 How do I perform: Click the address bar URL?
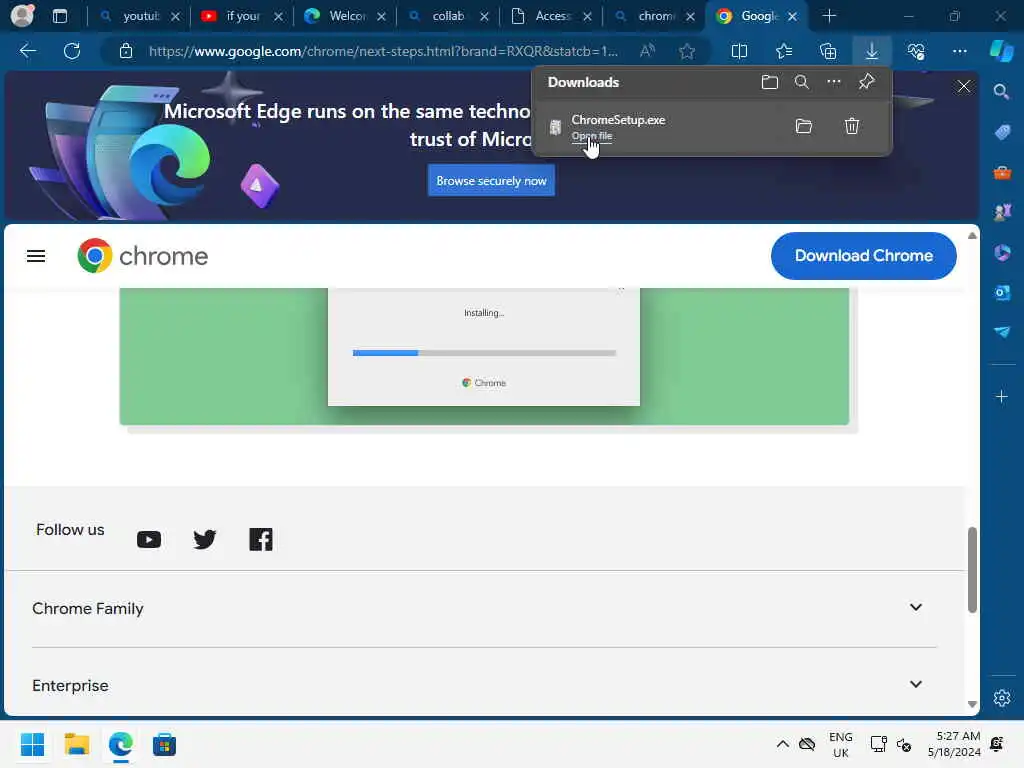pos(383,51)
